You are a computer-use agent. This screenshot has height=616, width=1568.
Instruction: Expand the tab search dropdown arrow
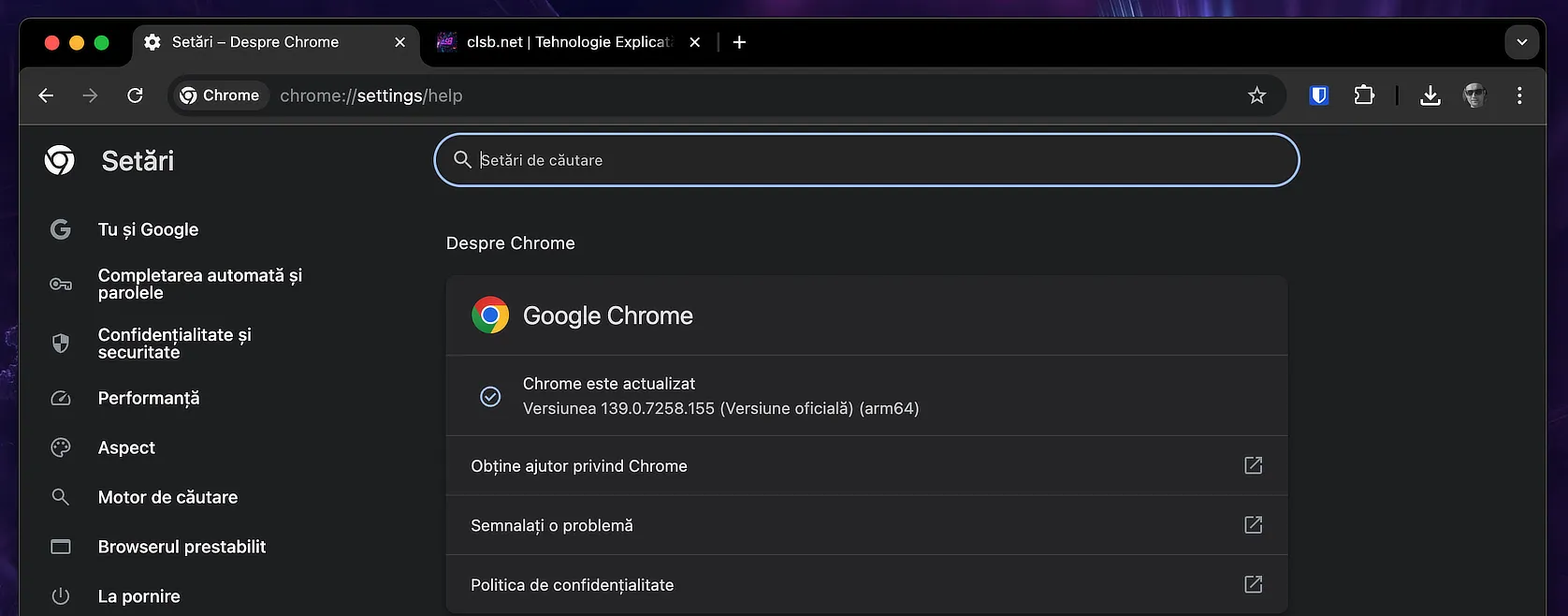(x=1522, y=42)
